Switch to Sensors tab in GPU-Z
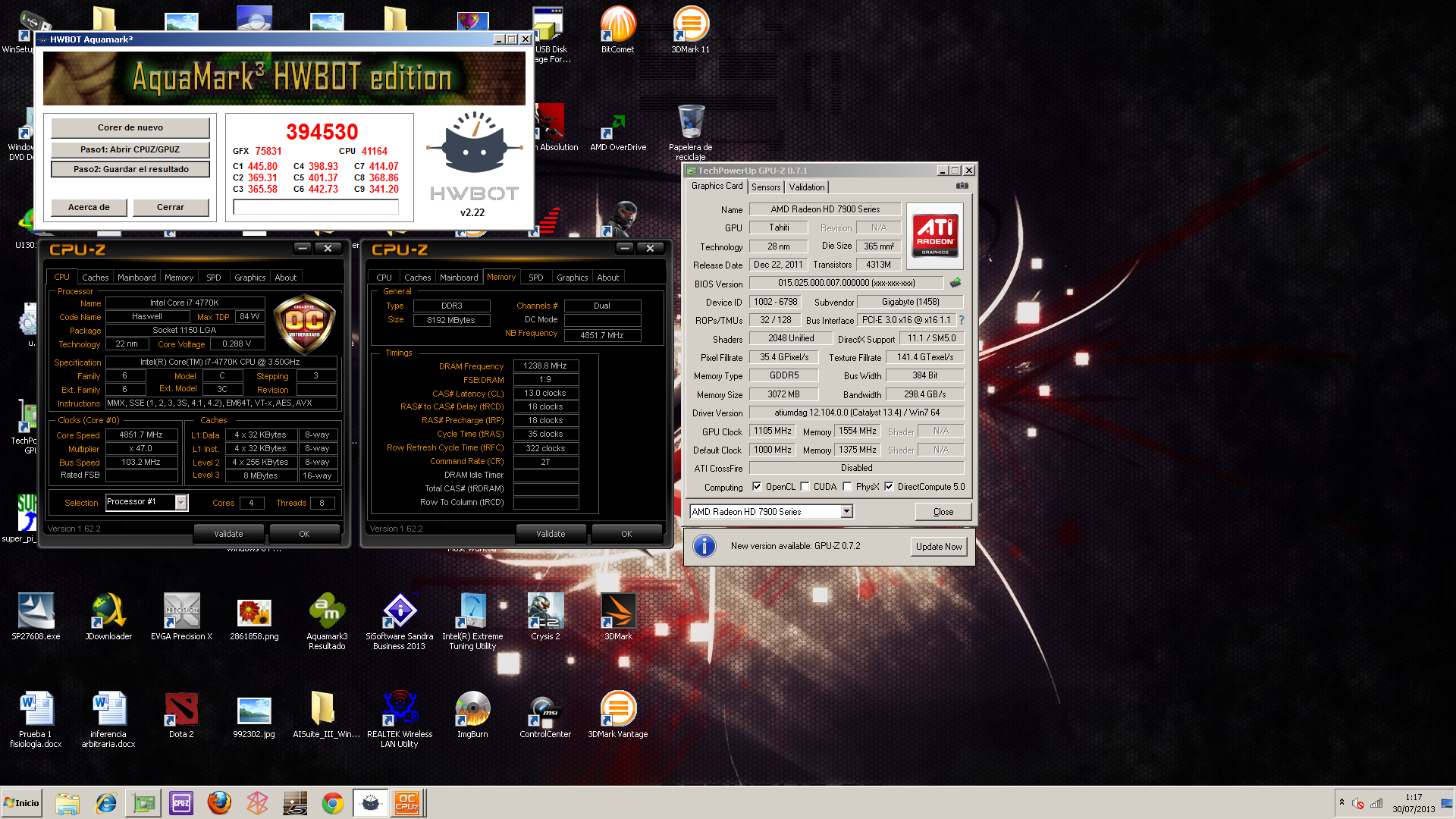The width and height of the screenshot is (1456, 819). [766, 187]
